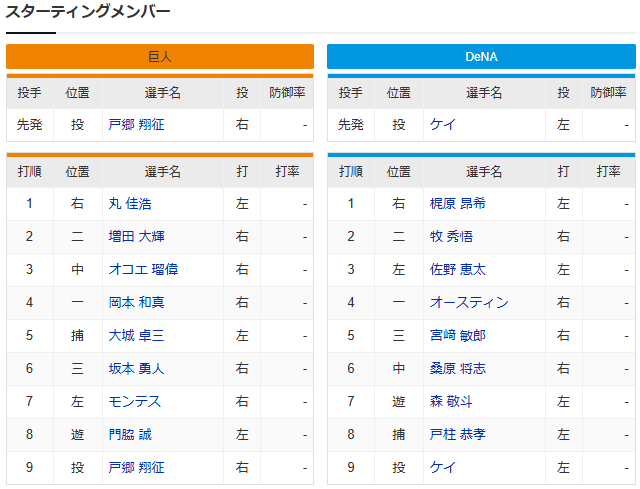The width and height of the screenshot is (640, 489).
Task: Open 桑原 将志 player link
Action: coord(458,369)
